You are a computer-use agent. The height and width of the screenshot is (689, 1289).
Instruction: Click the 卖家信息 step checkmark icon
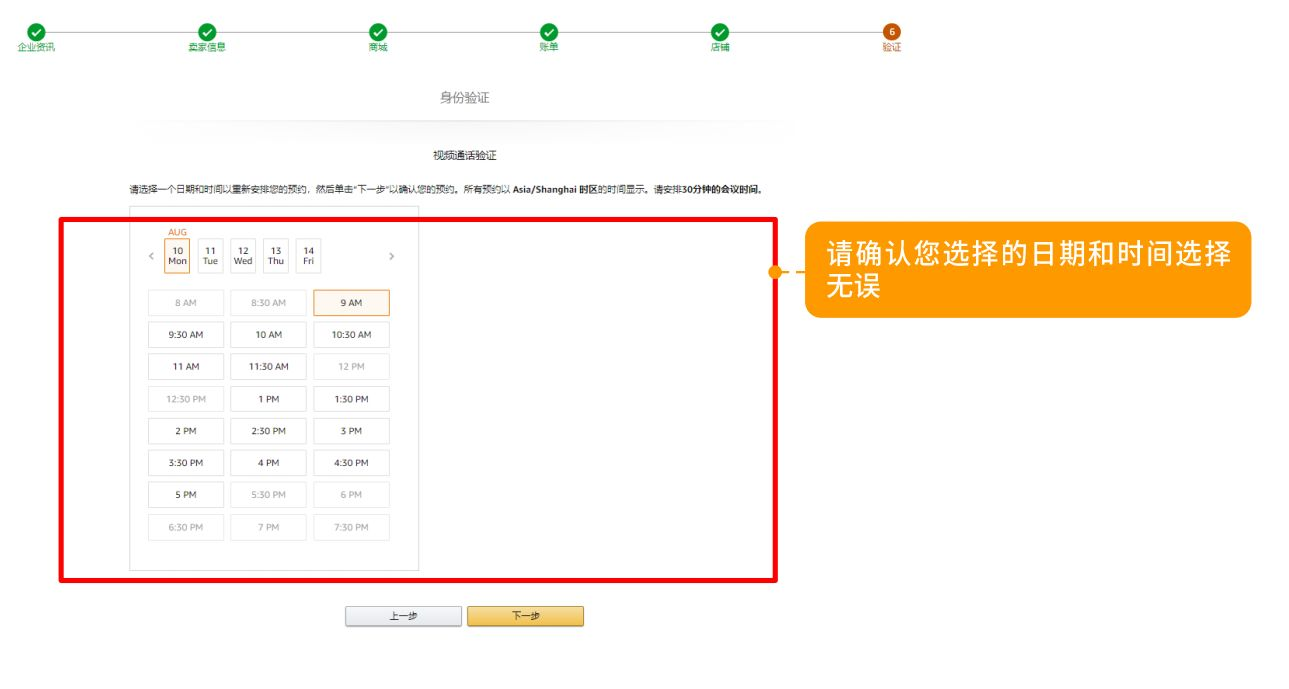tap(207, 32)
